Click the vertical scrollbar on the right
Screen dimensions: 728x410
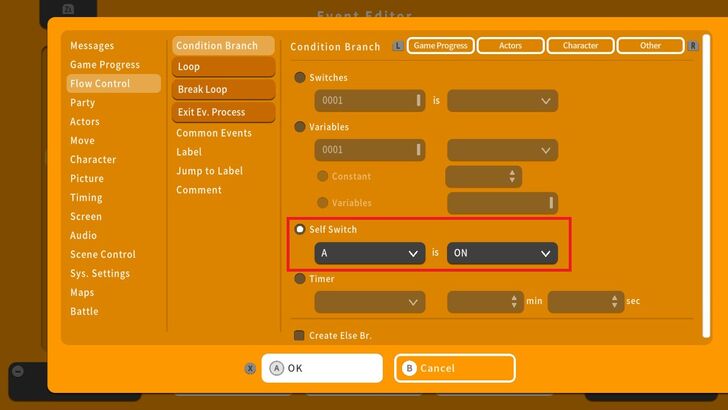[706, 186]
